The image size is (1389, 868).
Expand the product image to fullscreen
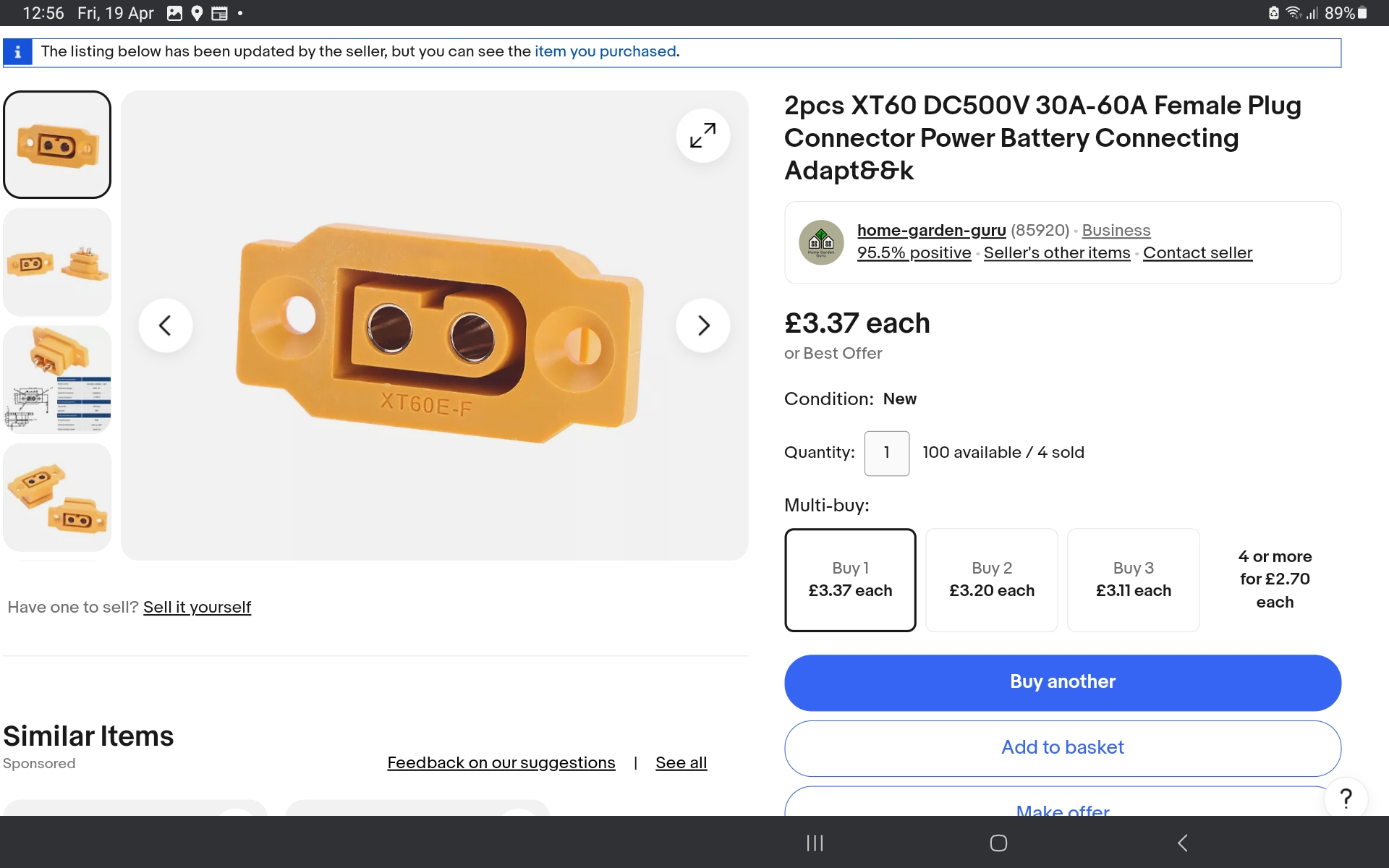[x=702, y=135]
